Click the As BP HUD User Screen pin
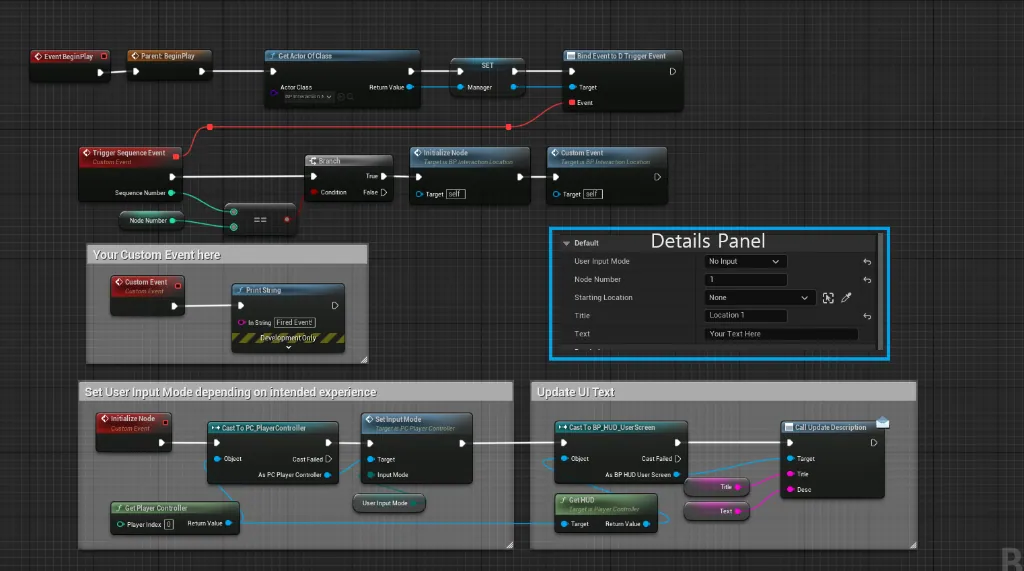This screenshot has height=571, width=1024. point(677,474)
